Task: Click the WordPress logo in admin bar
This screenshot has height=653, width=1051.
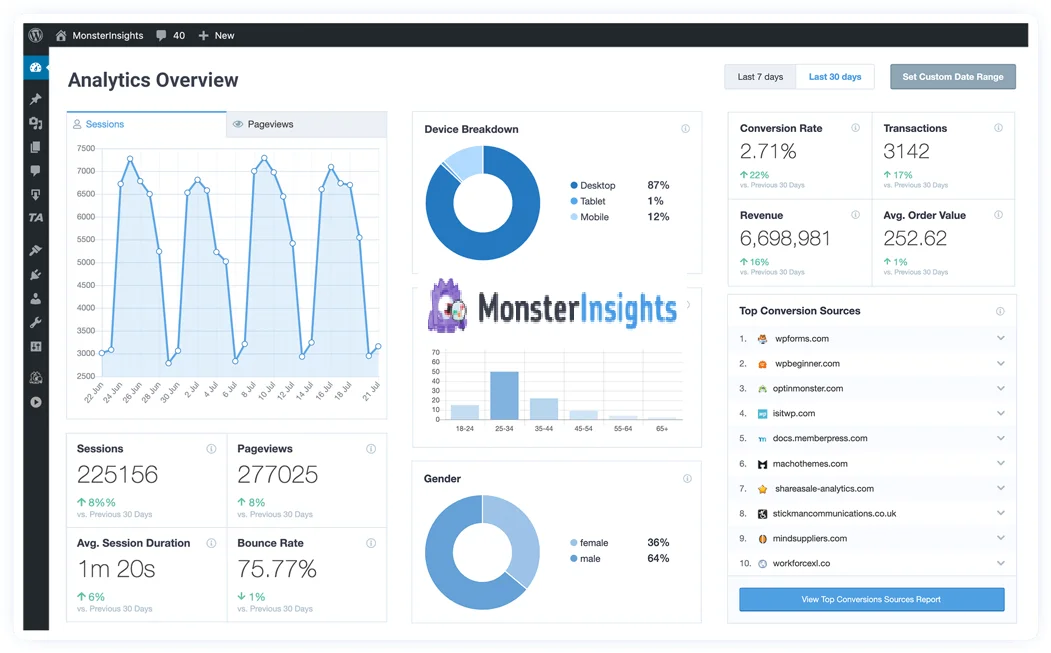Action: pyautogui.click(x=35, y=35)
